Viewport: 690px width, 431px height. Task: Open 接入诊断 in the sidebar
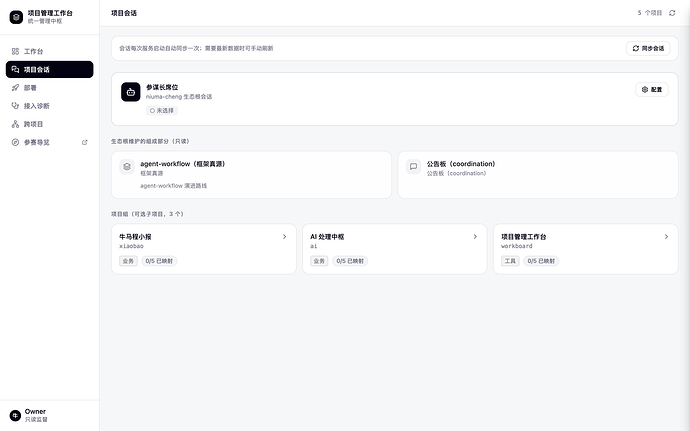pyautogui.click(x=49, y=106)
